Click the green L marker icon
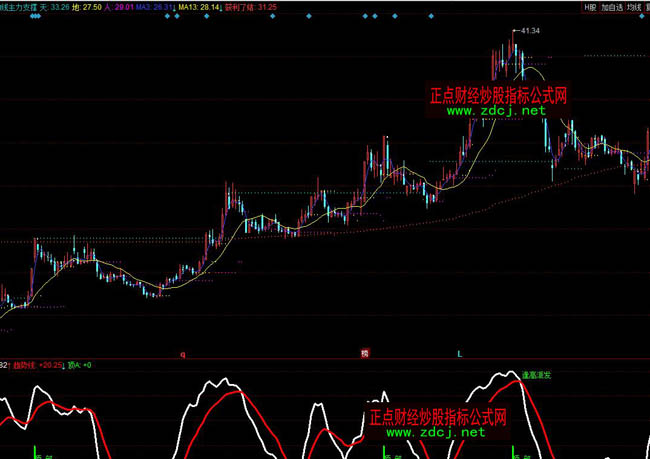This screenshot has height=459, width=650. coord(459,354)
